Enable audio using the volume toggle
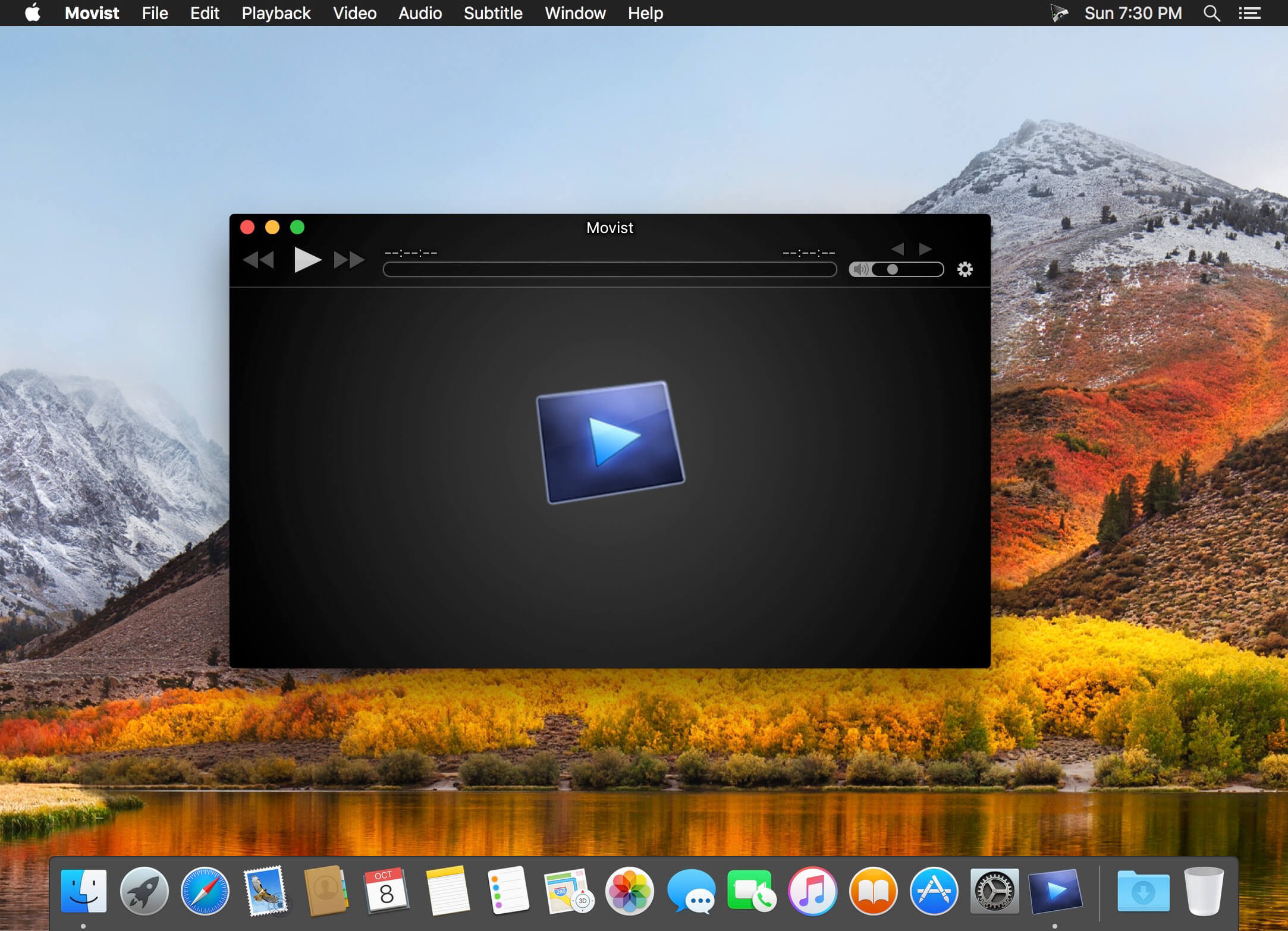The width and height of the screenshot is (1288, 931). coord(862,269)
